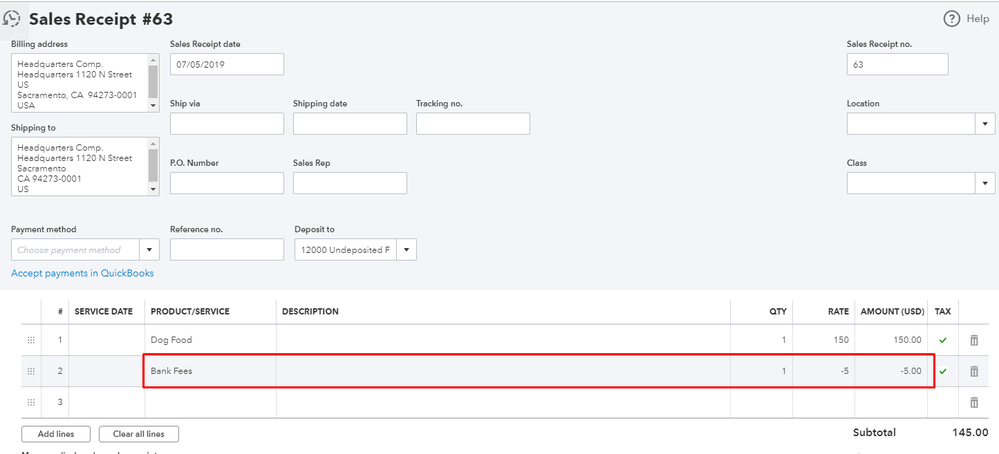999x454 pixels.
Task: Open the Help icon
Action: coord(952,19)
